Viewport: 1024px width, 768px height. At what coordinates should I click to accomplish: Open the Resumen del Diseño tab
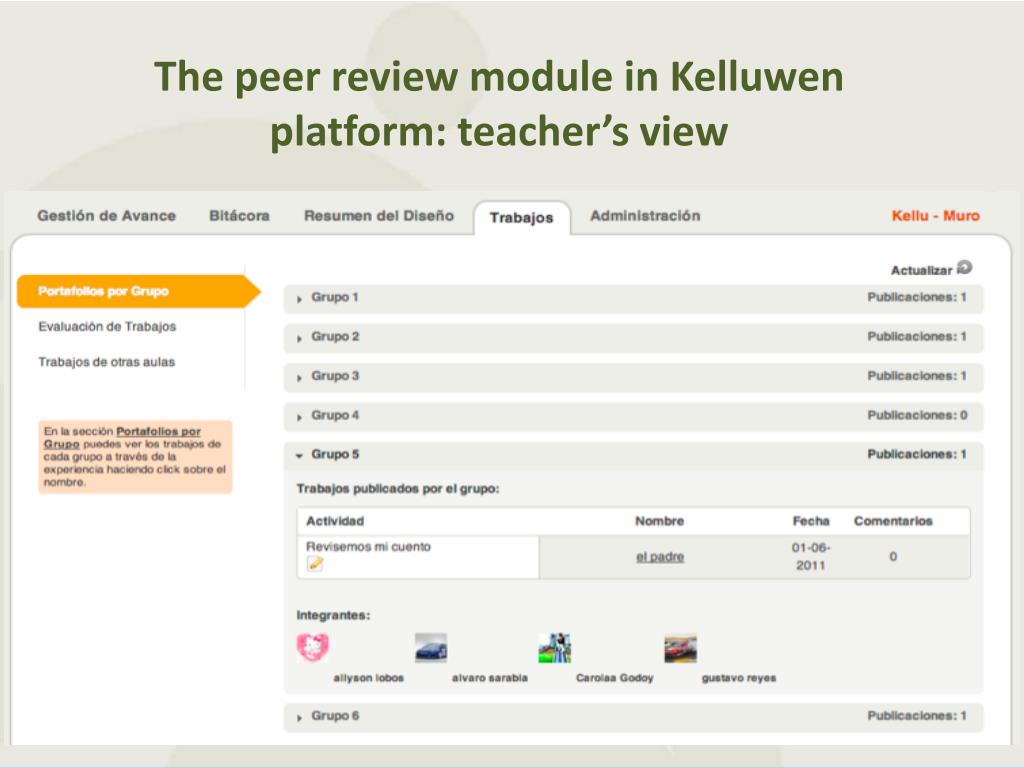pyautogui.click(x=379, y=216)
